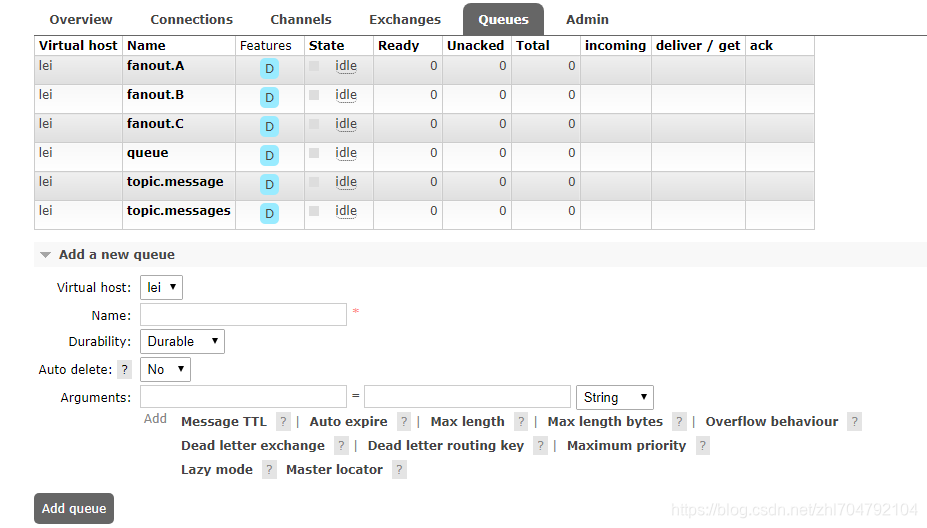The image size is (927, 528).
Task: Add Max length bytes argument
Action: coord(605,422)
